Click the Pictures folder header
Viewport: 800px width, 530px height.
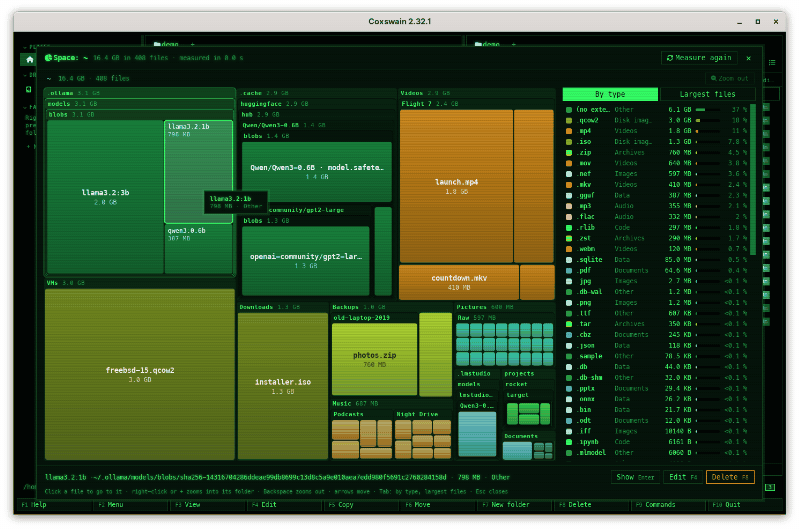point(505,307)
